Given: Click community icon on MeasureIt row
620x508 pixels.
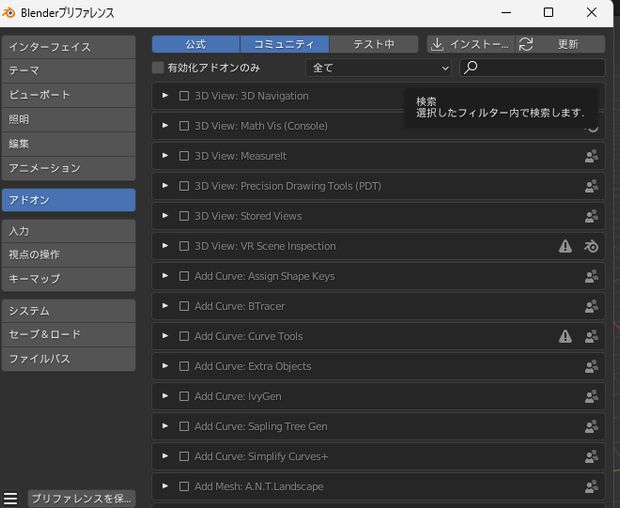Looking at the screenshot, I should [591, 156].
